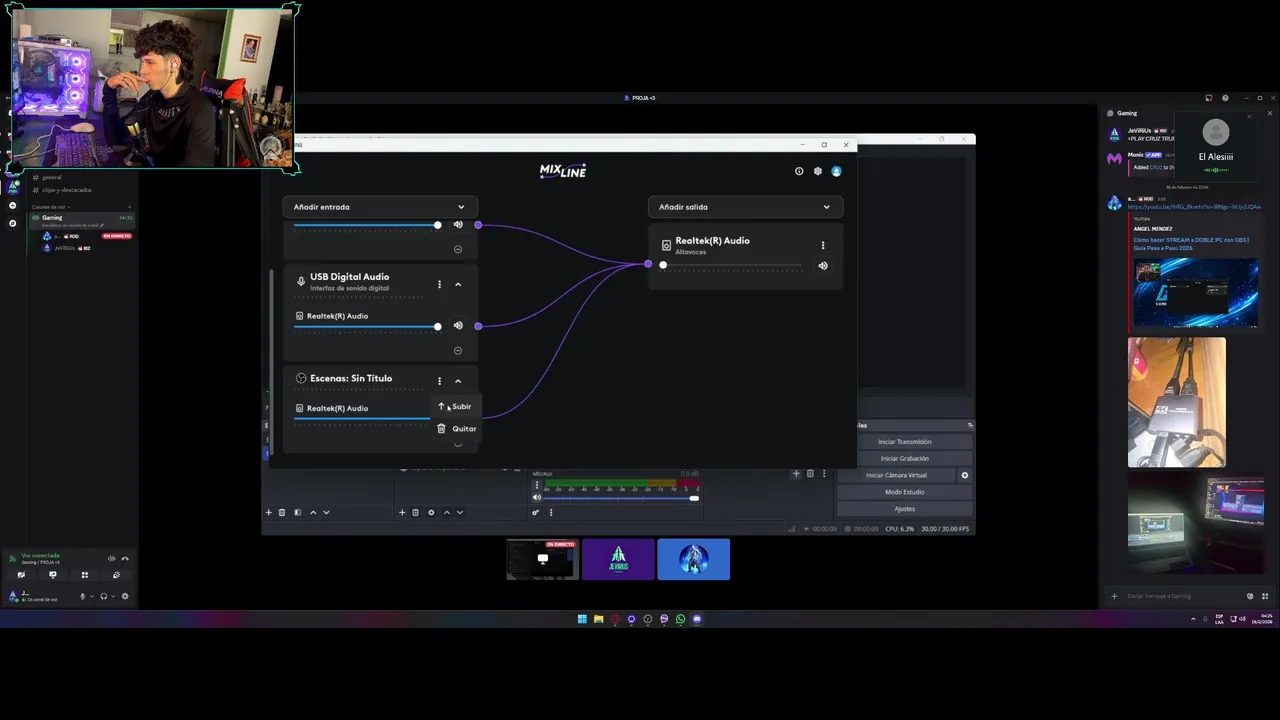
Task: Select the JEVIRUS stream thumbnail
Action: (x=618, y=559)
